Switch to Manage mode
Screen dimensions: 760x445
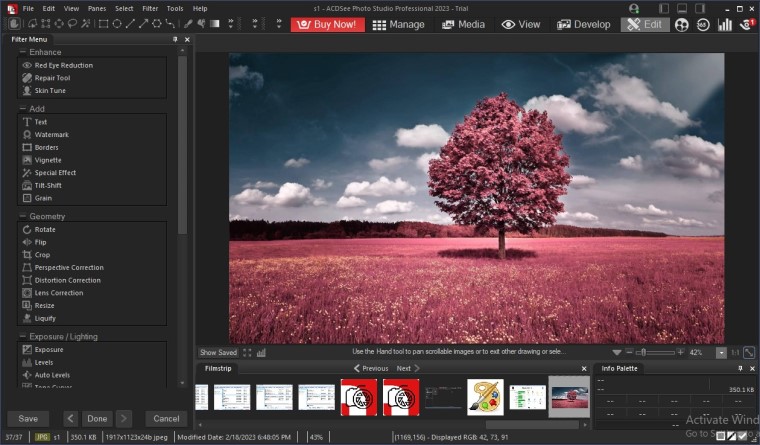tap(398, 24)
